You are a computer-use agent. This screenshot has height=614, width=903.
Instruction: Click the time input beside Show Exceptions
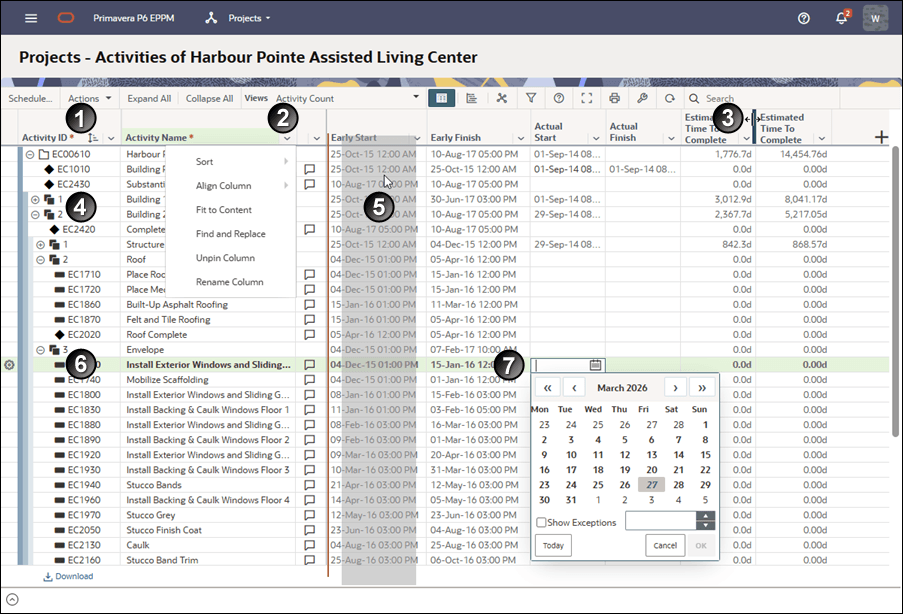661,521
